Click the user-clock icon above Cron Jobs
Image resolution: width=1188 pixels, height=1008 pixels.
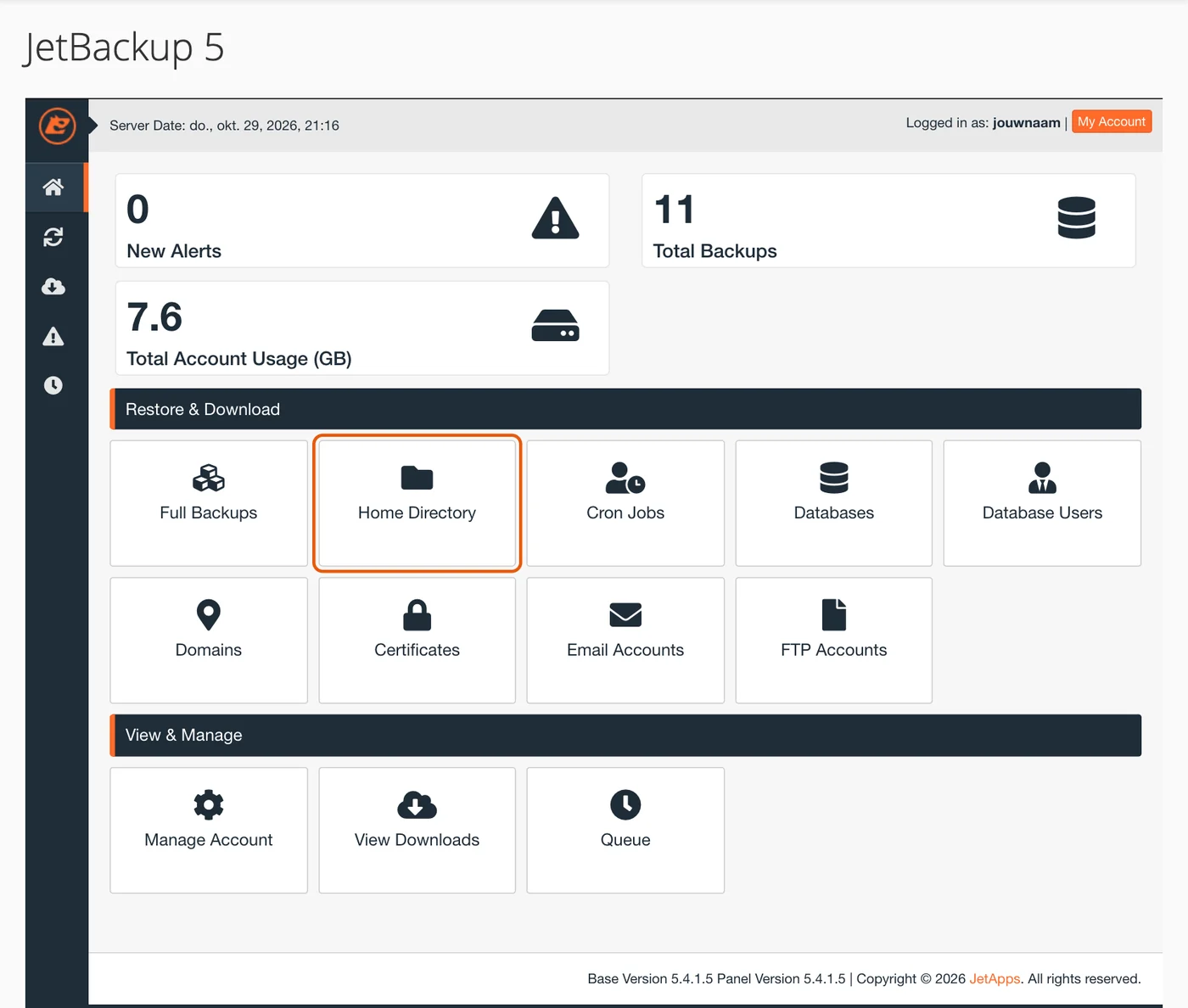tap(625, 479)
